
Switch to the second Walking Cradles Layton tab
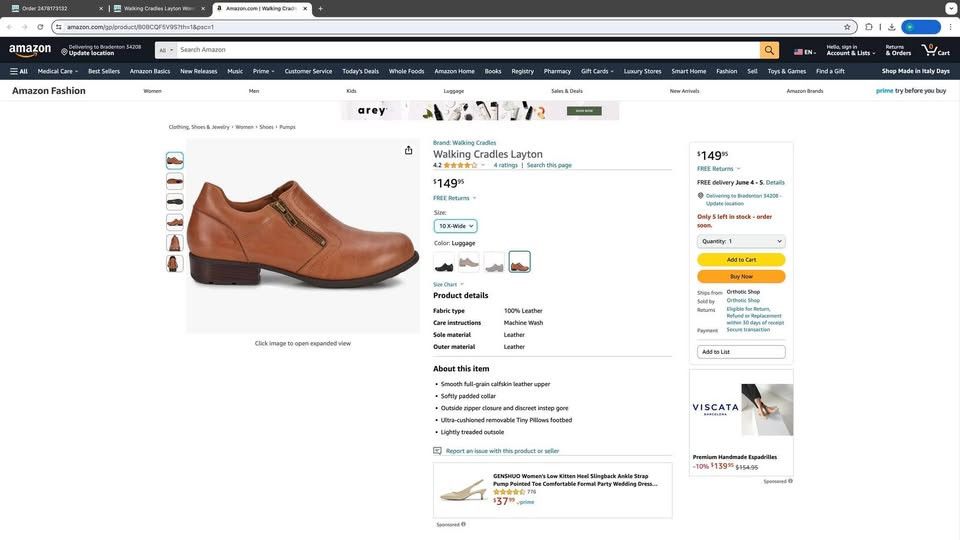coord(159,9)
